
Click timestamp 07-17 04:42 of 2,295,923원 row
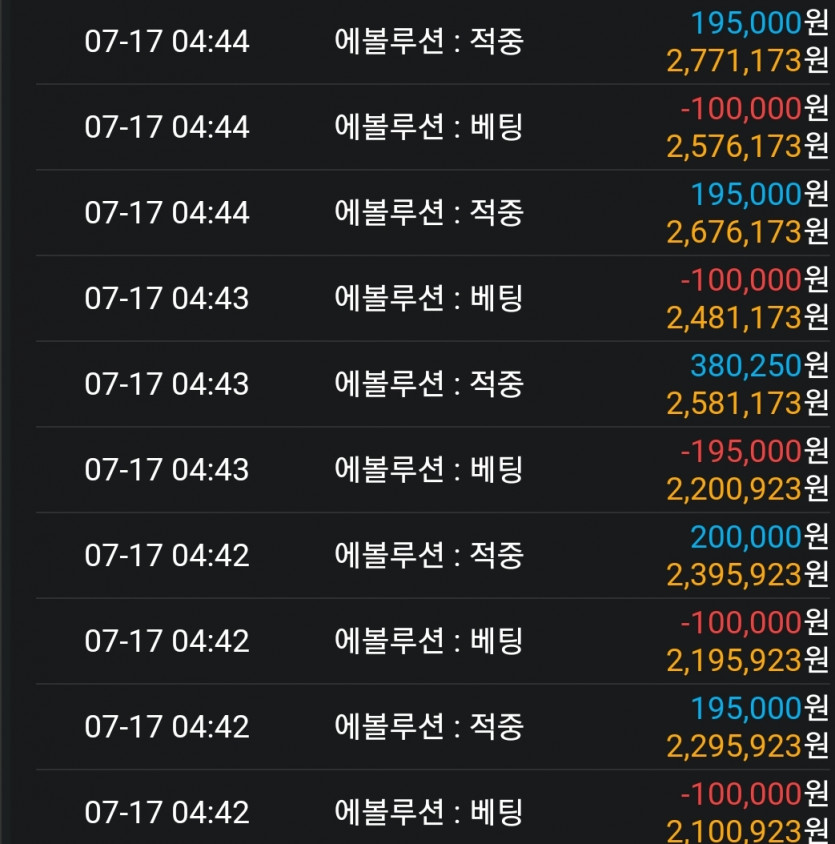(167, 727)
